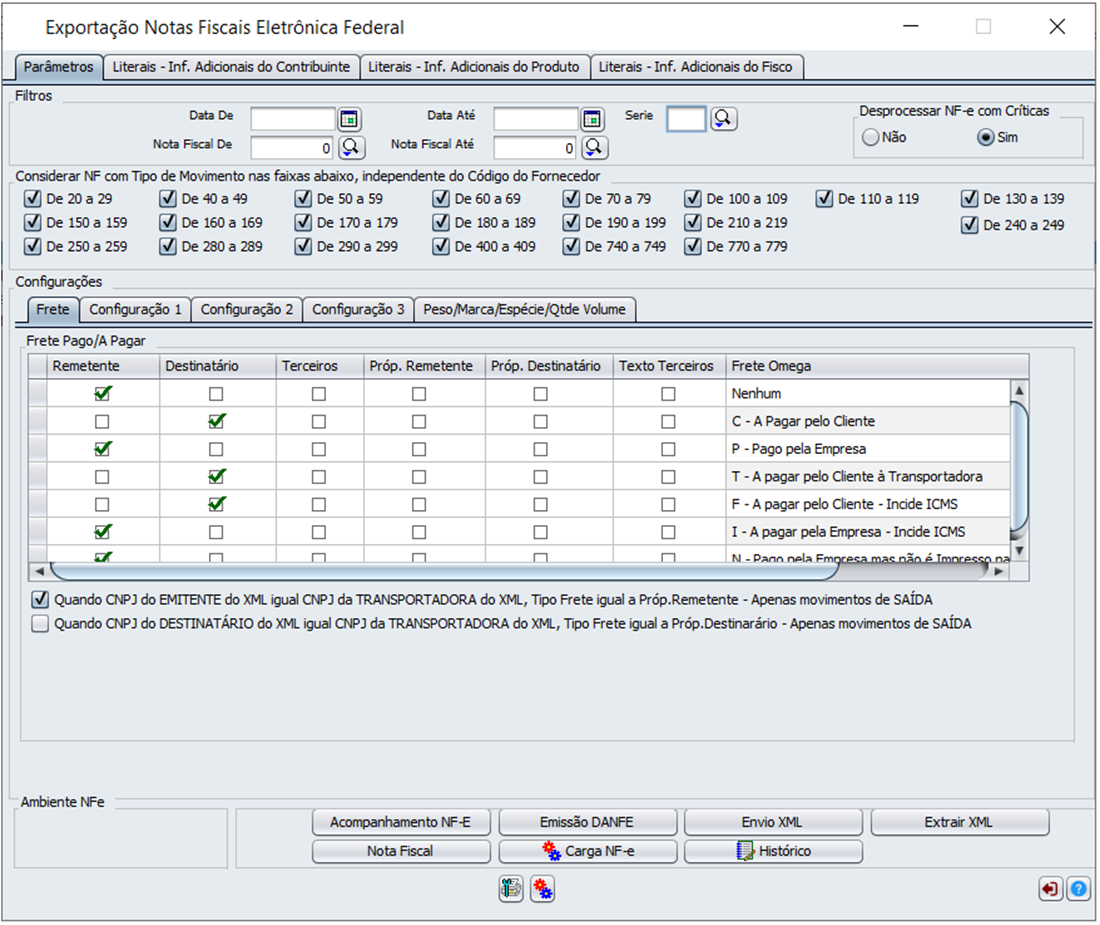Click the Emissão DANFE button
The height and width of the screenshot is (925, 1100).
587,822
